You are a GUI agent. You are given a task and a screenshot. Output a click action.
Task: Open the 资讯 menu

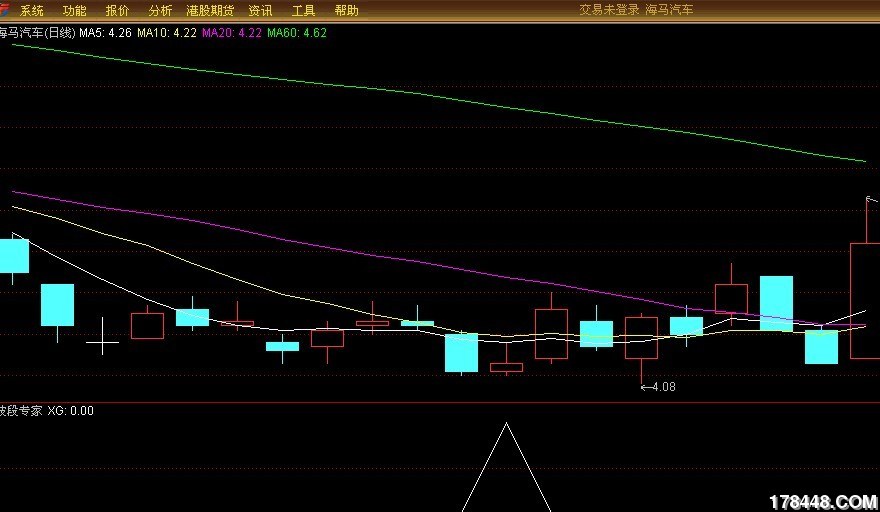point(260,10)
